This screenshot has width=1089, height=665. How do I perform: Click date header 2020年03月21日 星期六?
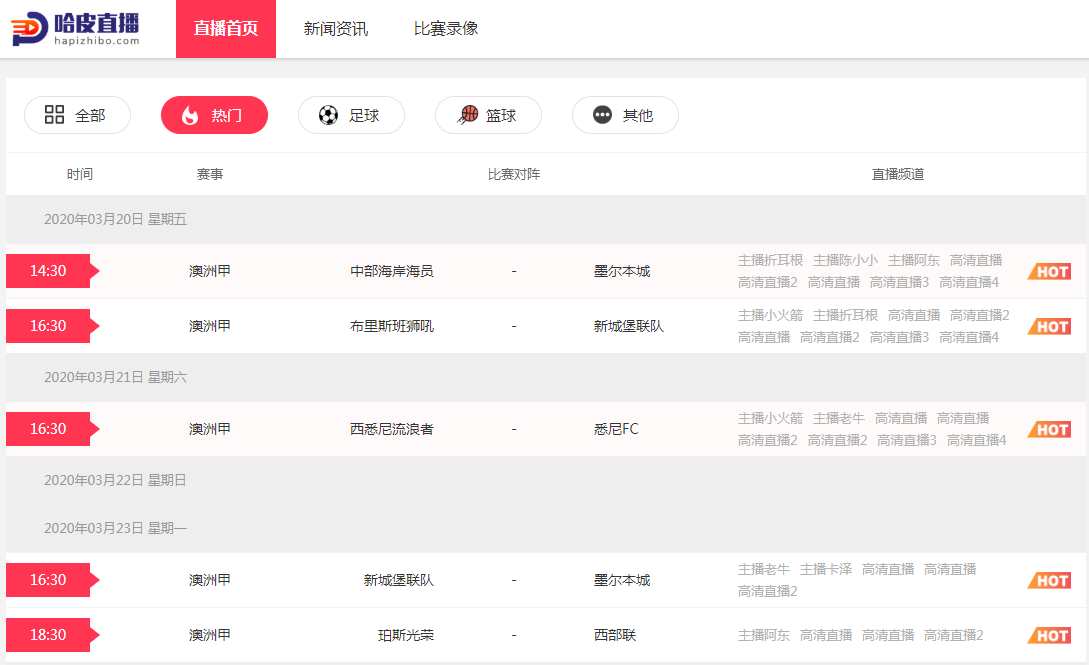pyautogui.click(x=115, y=378)
